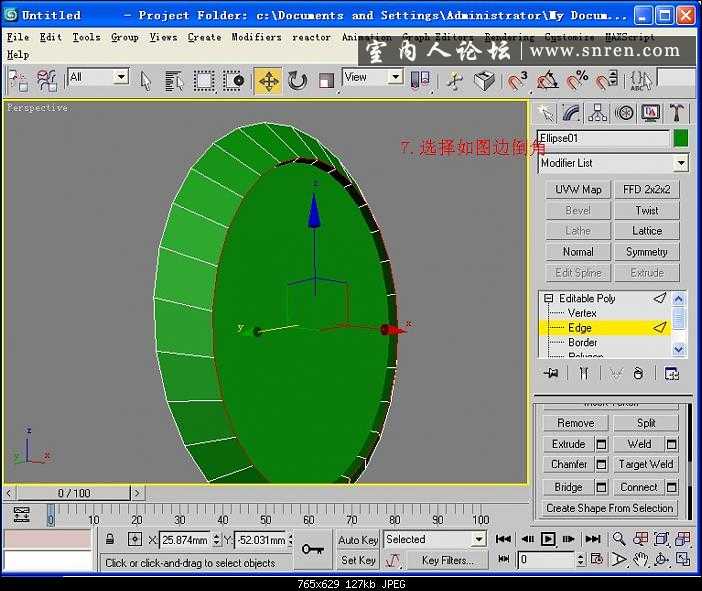Open the Create menu
Image resolution: width=702 pixels, height=591 pixels.
pos(204,37)
